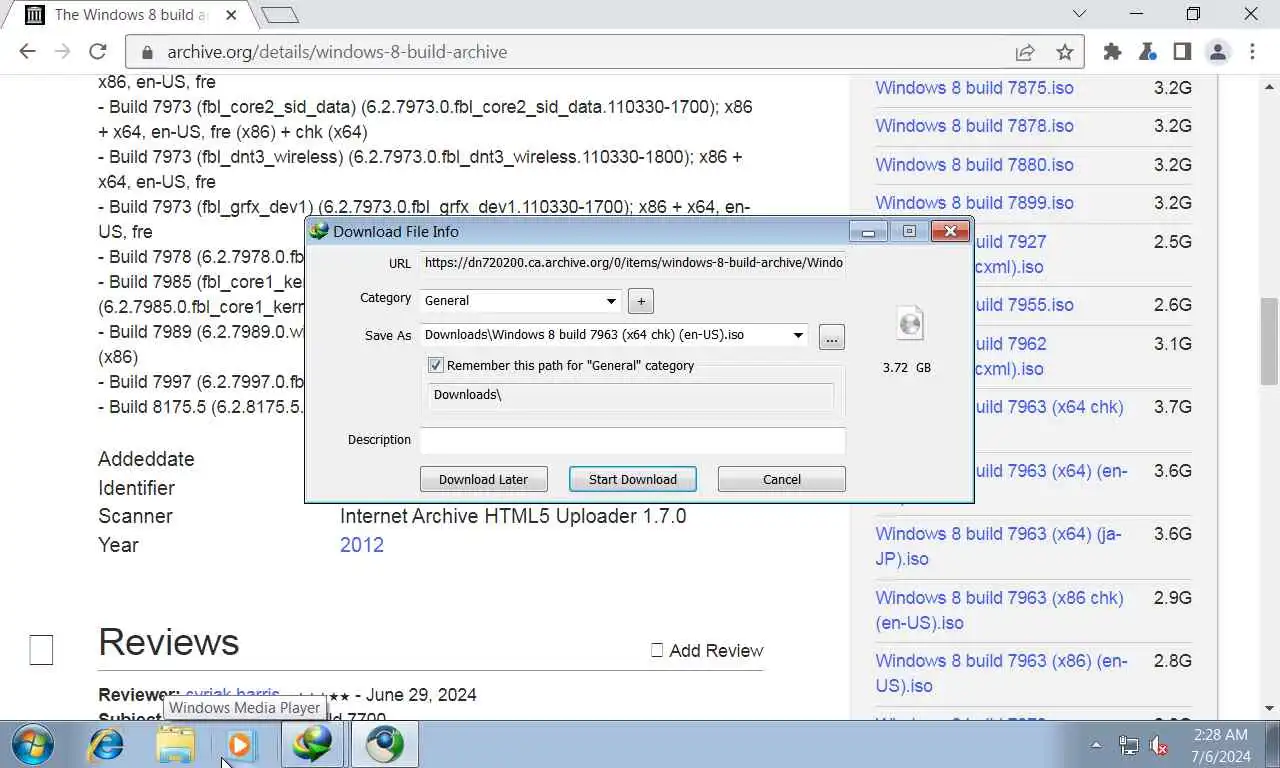Click the IDM icon in dialog title bar
This screenshot has width=1280, height=768.
(x=319, y=231)
